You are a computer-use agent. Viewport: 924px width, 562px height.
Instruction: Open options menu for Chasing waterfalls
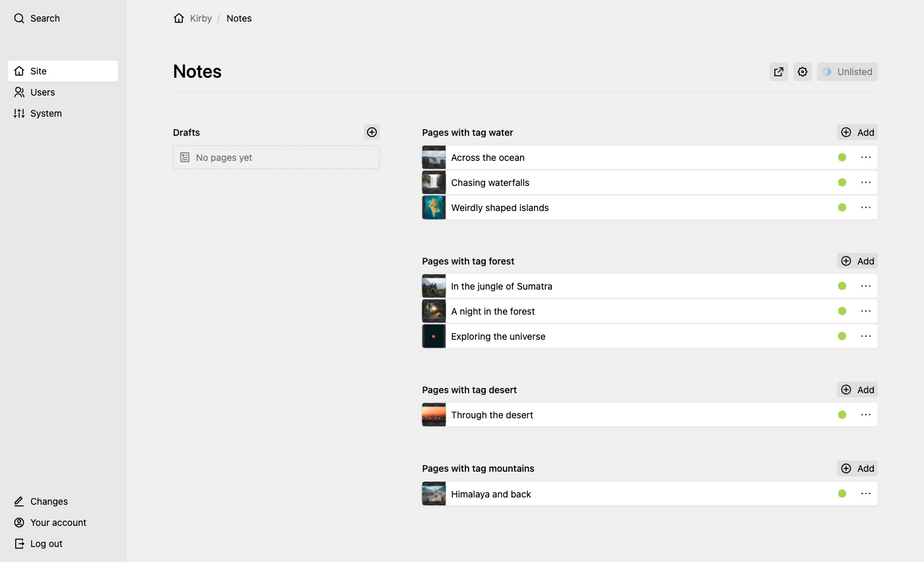pos(866,183)
